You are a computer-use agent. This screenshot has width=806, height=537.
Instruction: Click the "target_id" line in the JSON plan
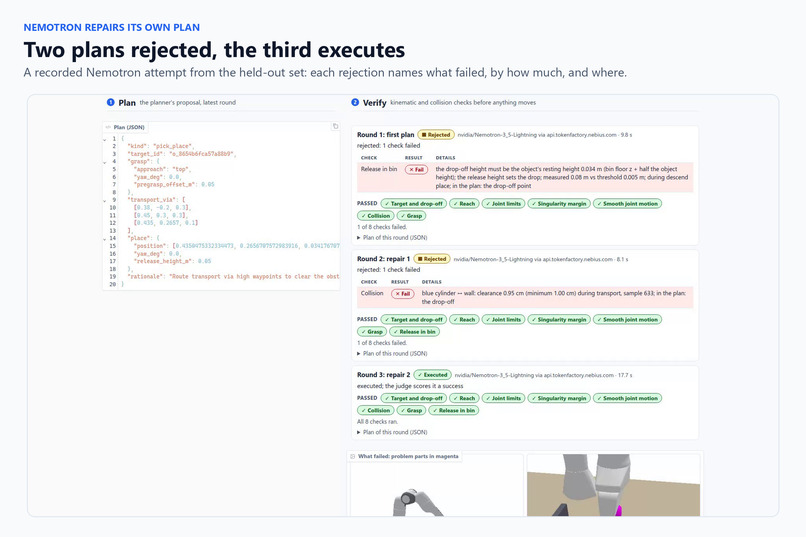tap(181, 154)
